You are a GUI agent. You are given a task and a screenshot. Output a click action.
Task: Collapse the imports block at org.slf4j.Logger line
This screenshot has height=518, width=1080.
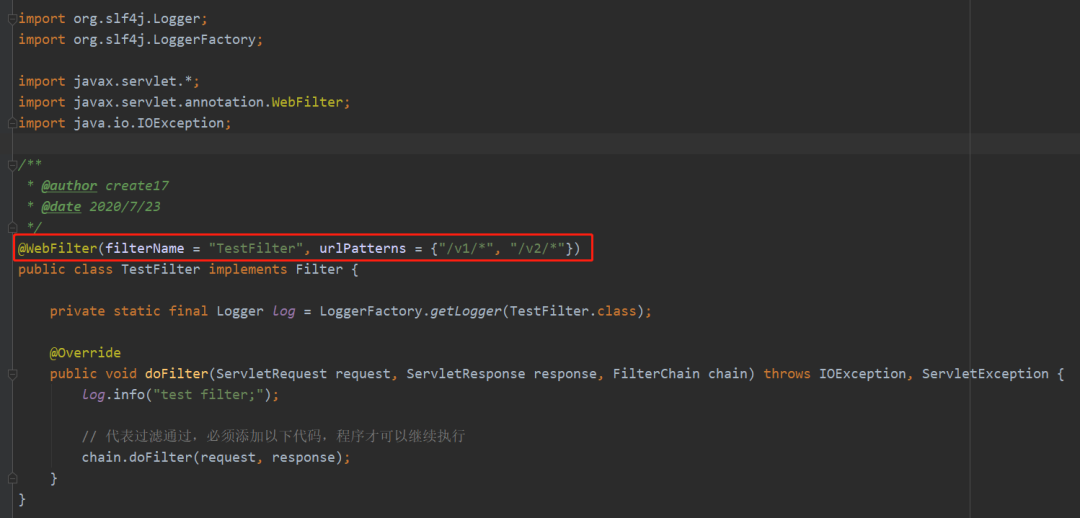coord(12,18)
